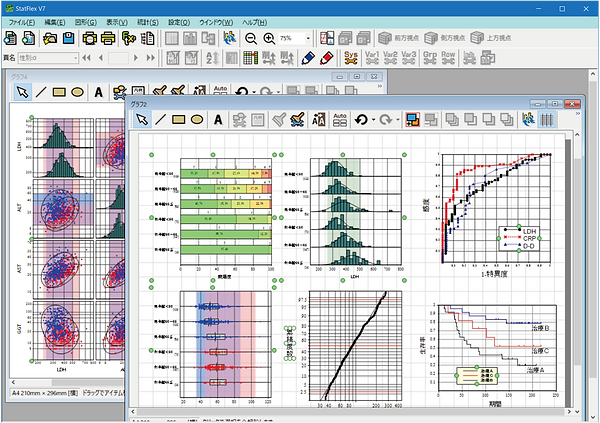Select the rectangle tool in グラフ2 window
The height and width of the screenshot is (423, 600).
tap(178, 119)
